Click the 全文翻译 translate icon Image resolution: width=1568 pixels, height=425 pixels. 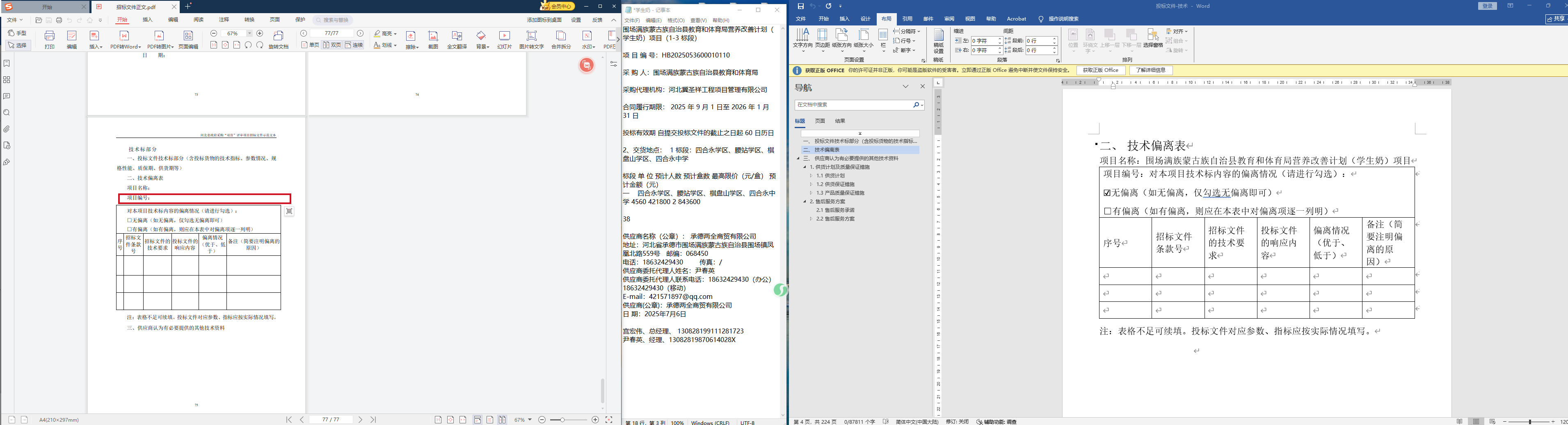[x=457, y=36]
